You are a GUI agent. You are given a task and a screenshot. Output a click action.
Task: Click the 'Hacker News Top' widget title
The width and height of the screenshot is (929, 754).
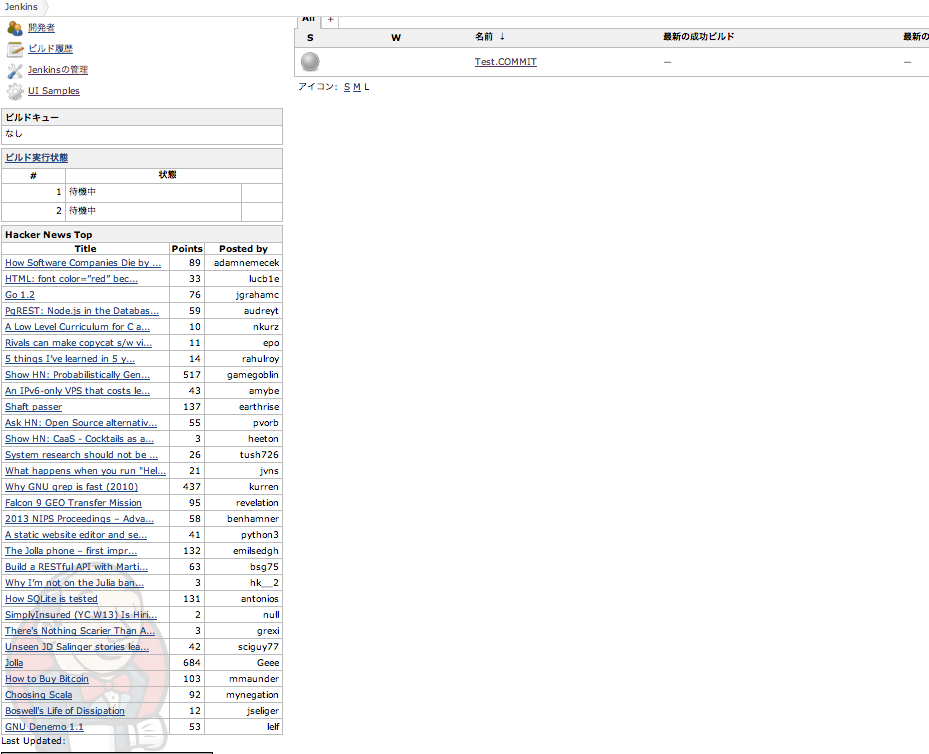tap(49, 235)
